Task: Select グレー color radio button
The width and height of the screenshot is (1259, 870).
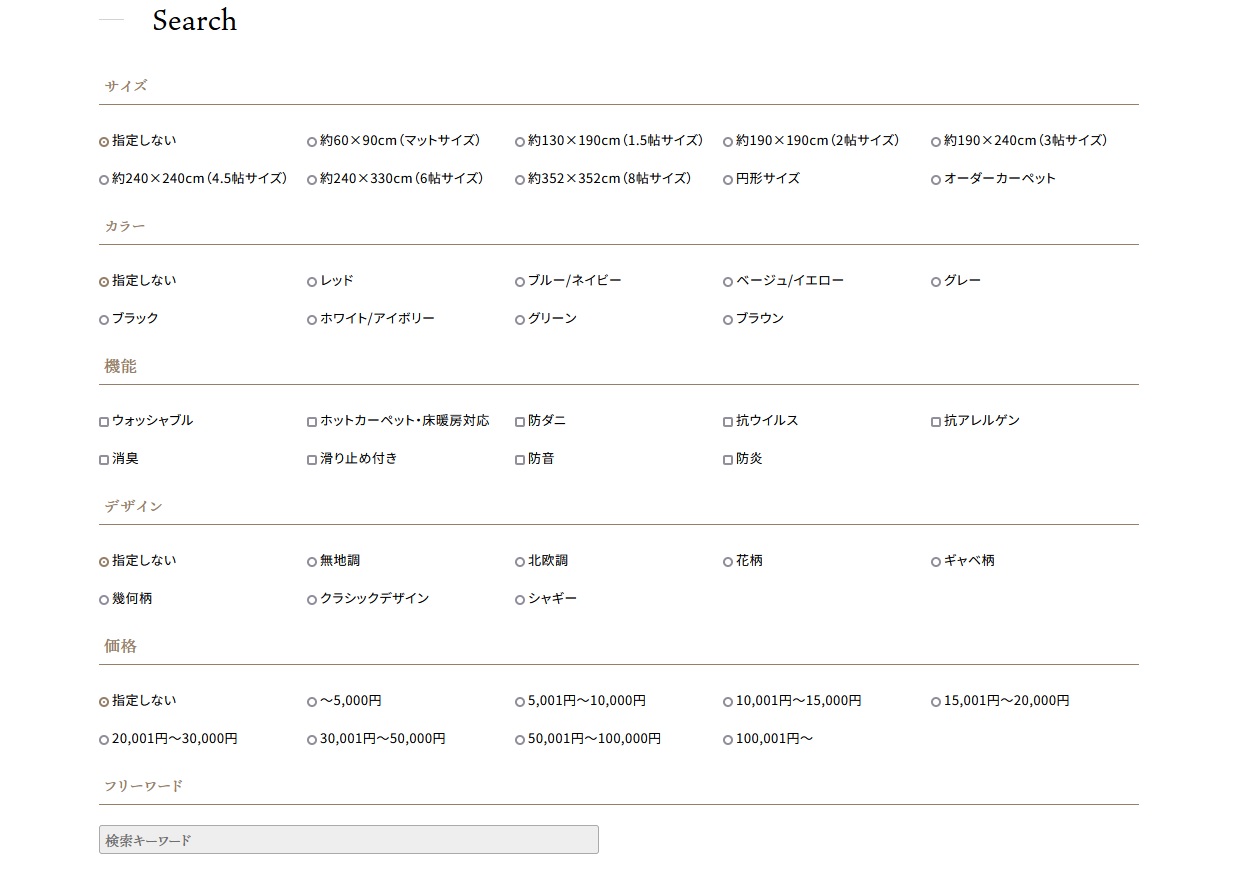Action: (936, 282)
